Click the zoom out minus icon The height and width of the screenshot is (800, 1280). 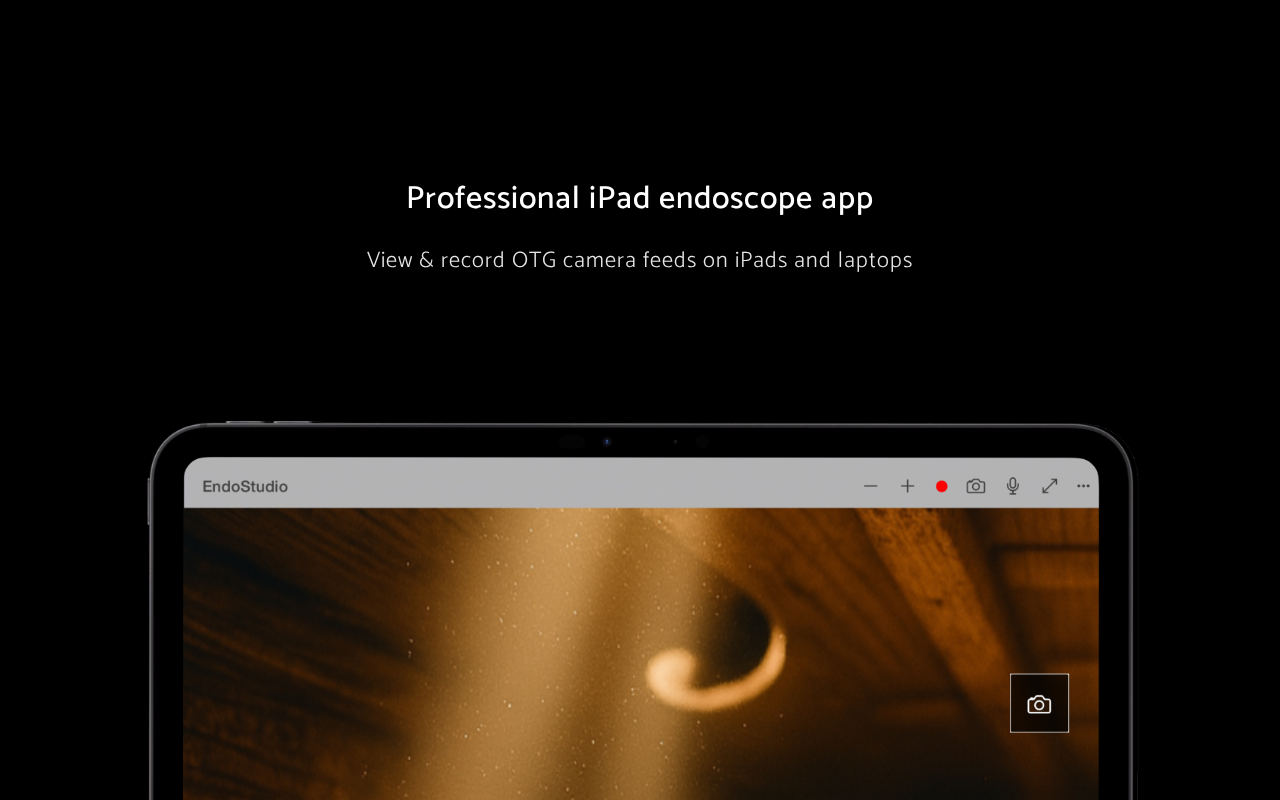tap(870, 486)
